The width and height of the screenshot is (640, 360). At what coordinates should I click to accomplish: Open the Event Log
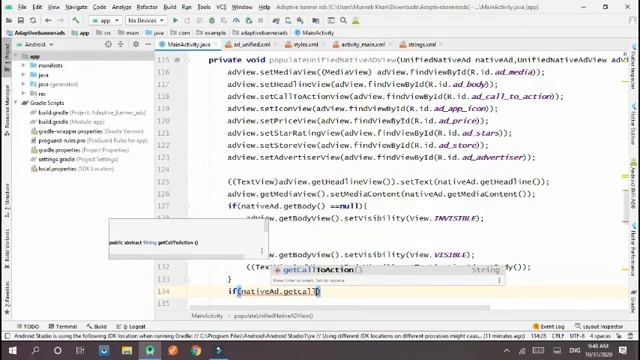pos(549,327)
